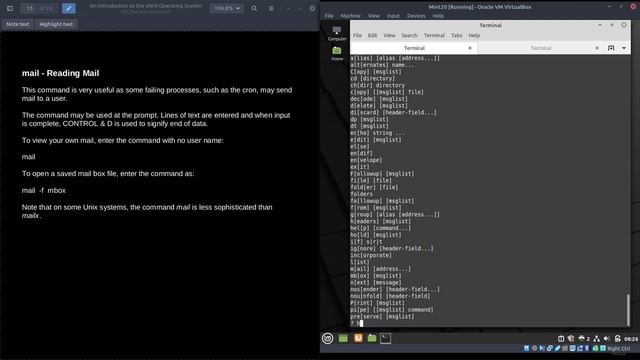
Task: Click the terminal prompt input line
Action: coord(488,323)
